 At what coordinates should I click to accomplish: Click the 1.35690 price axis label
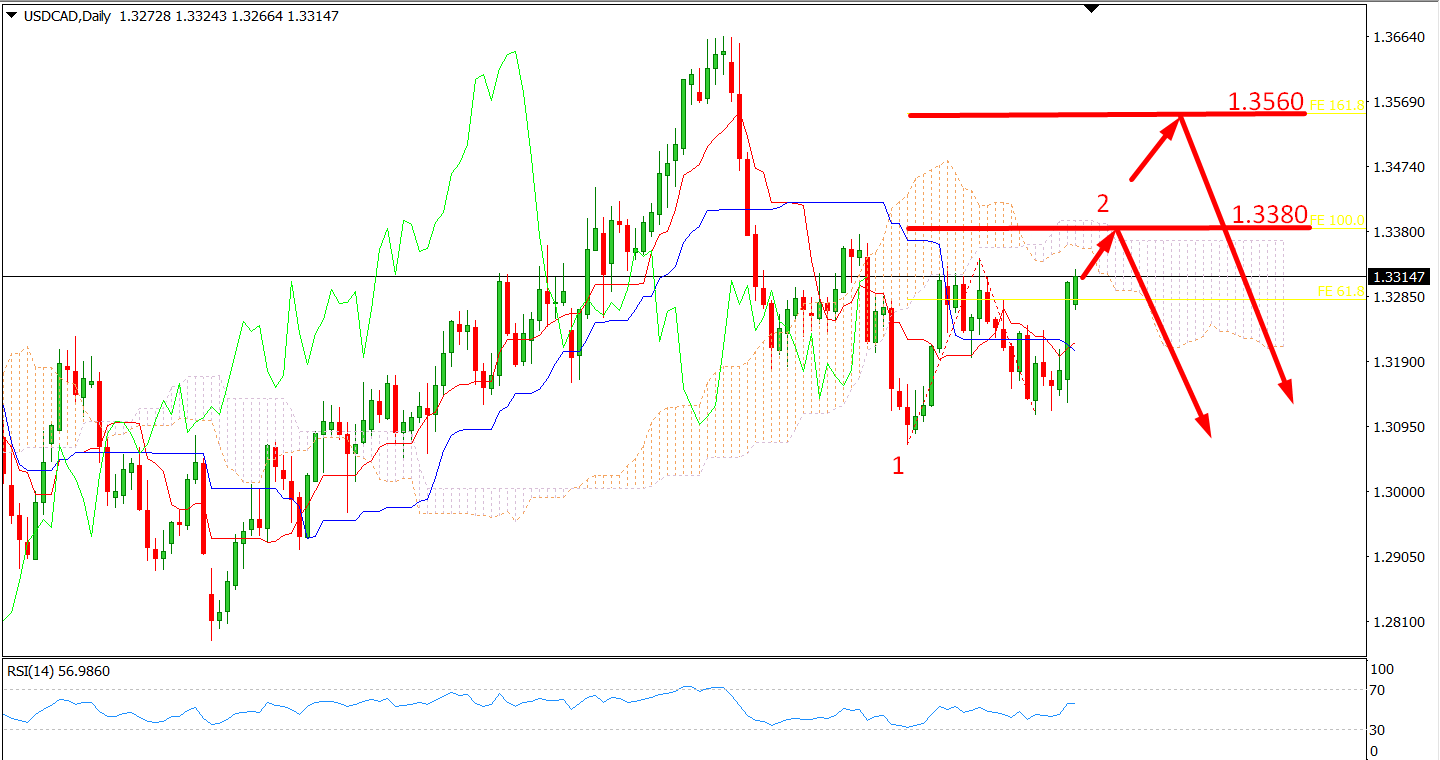(1398, 102)
